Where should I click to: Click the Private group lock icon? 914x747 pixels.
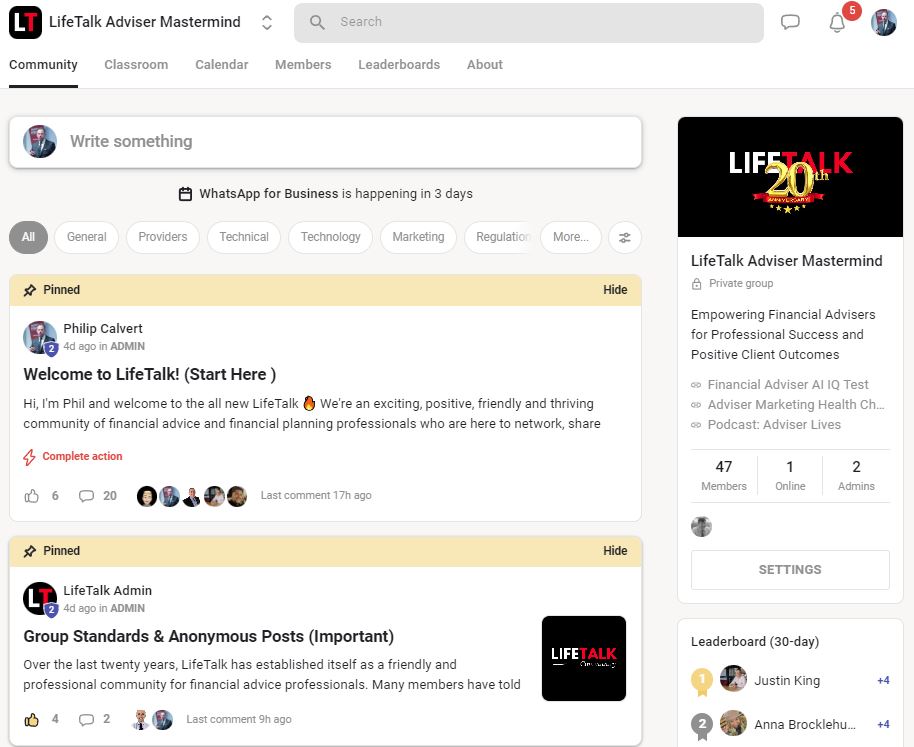click(697, 284)
